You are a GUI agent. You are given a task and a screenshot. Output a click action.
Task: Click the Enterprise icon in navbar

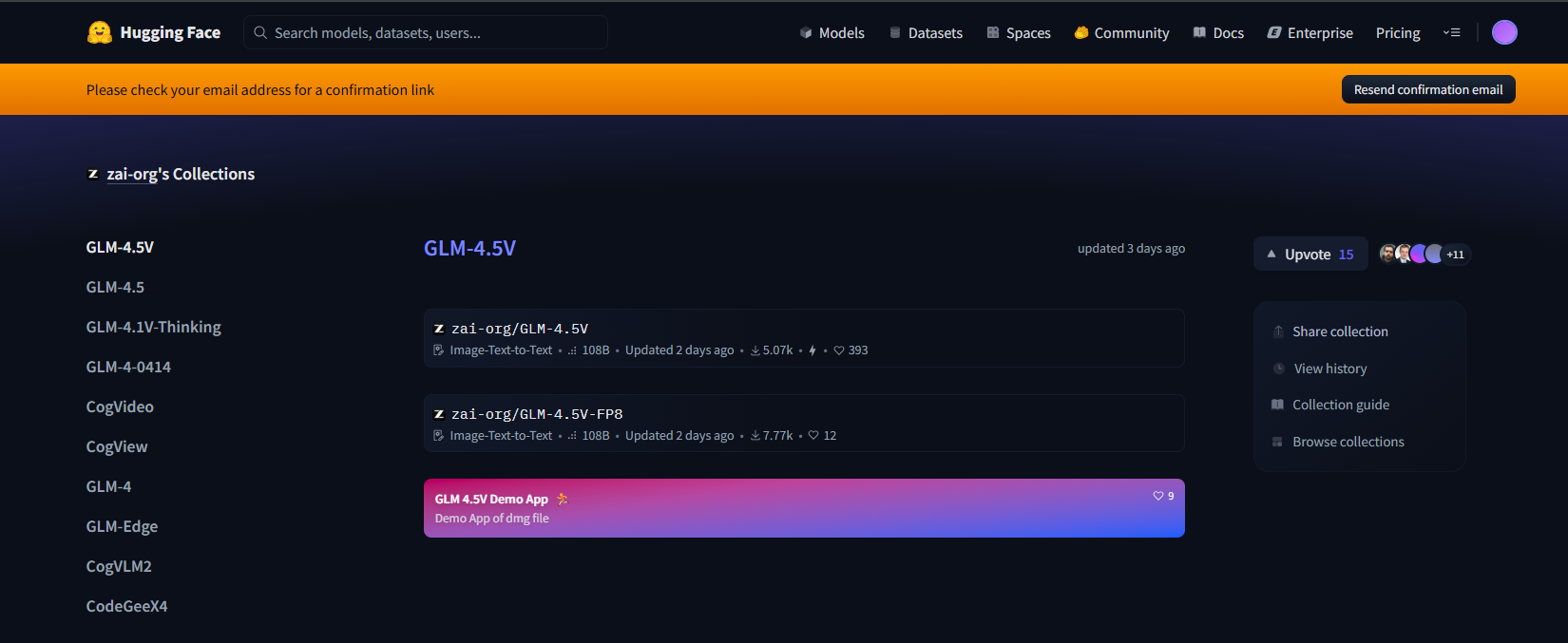(1274, 32)
